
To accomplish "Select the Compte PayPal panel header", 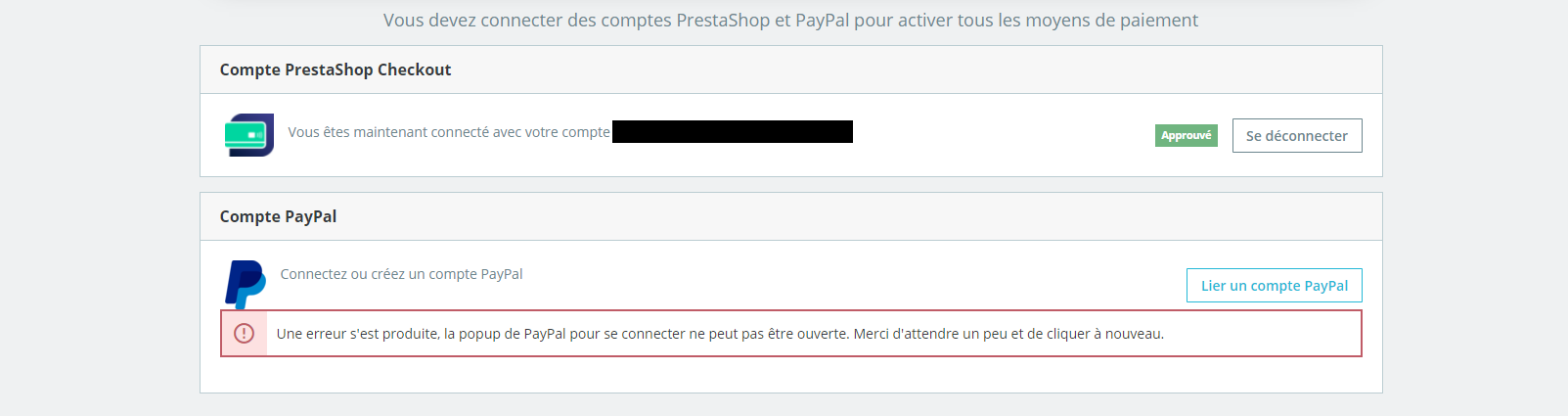I will pos(791,216).
